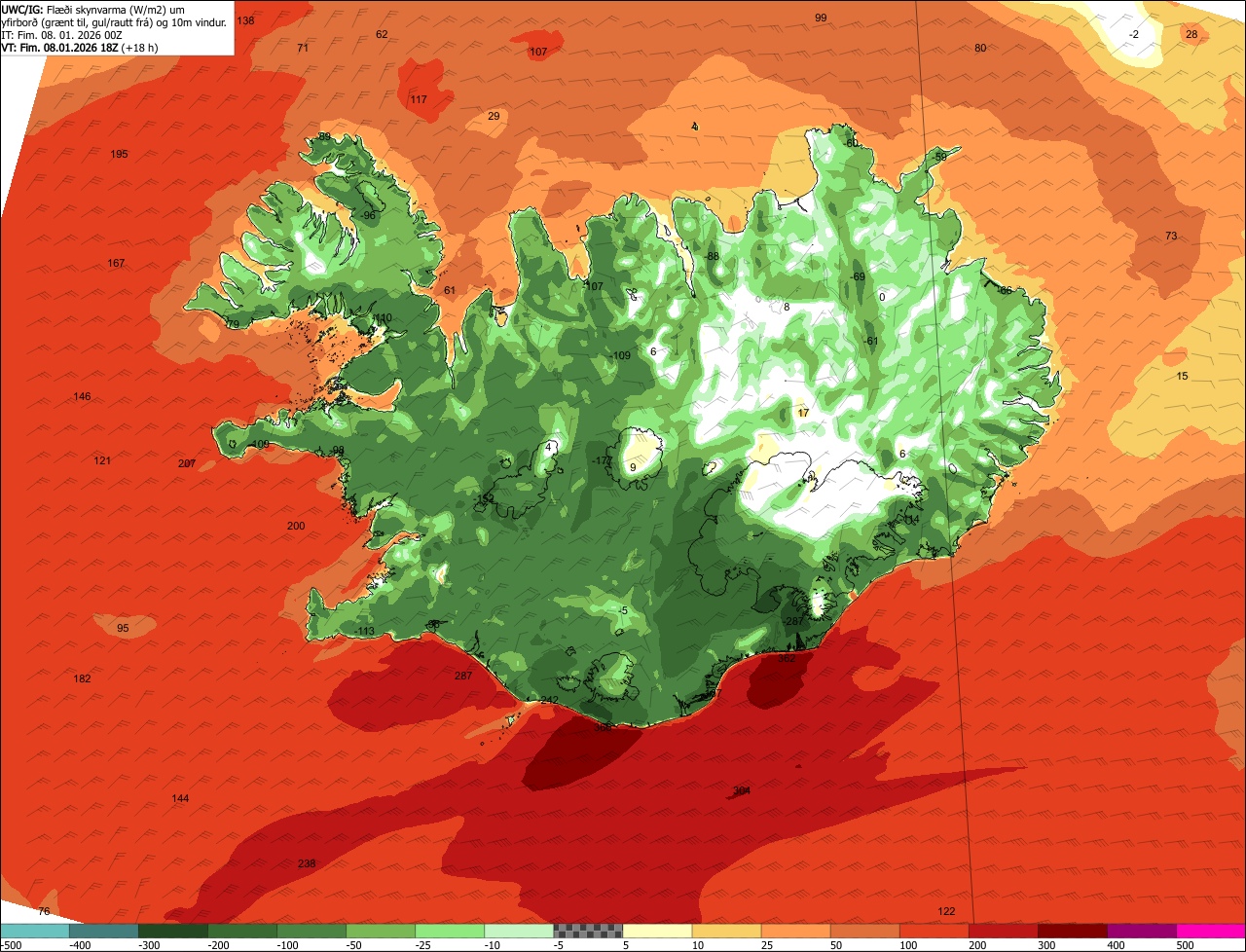Click the map value 76
The height and width of the screenshot is (952, 1246).
point(43,911)
